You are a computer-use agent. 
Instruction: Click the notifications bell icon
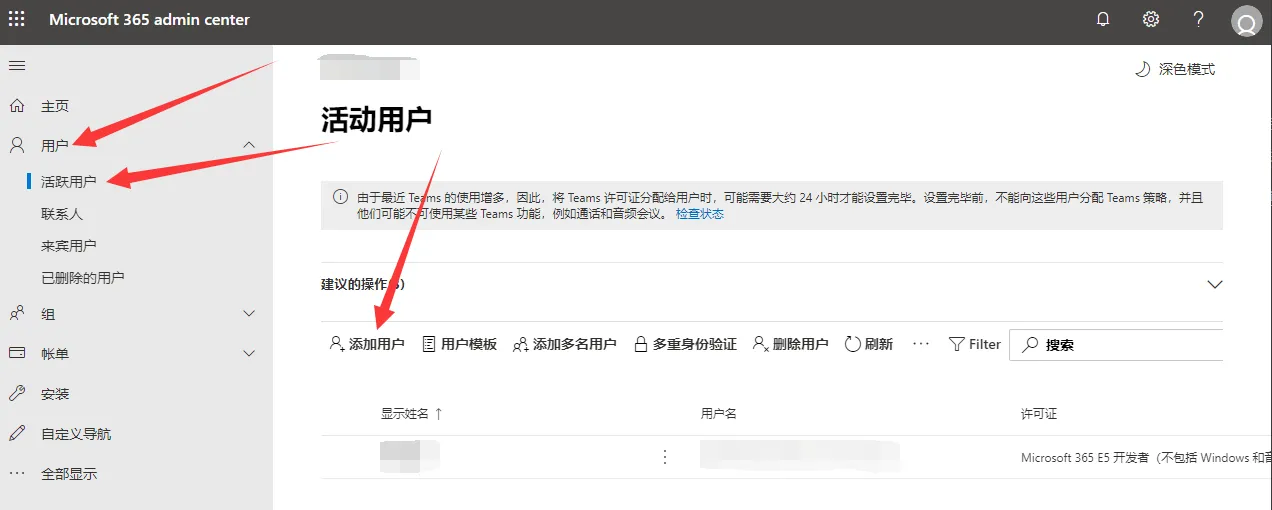click(1104, 19)
